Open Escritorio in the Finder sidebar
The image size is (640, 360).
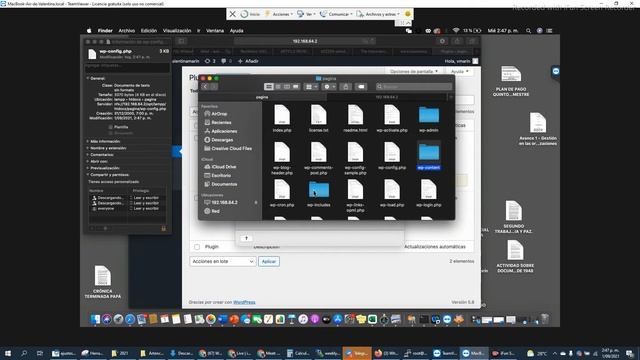(218, 176)
